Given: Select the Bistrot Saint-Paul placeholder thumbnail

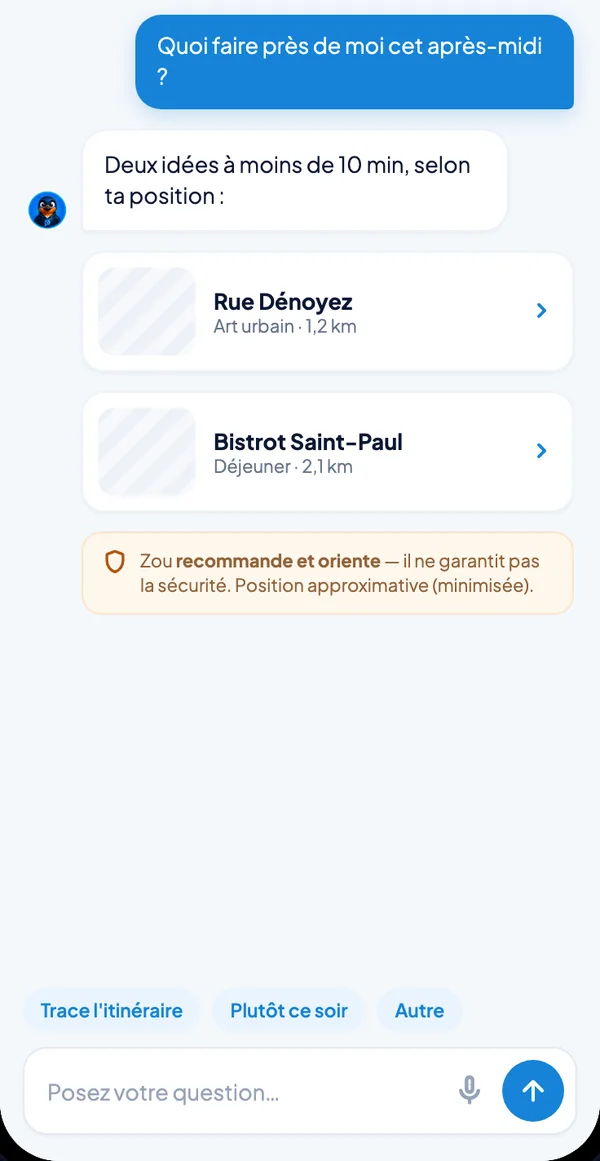Looking at the screenshot, I should [x=147, y=452].
